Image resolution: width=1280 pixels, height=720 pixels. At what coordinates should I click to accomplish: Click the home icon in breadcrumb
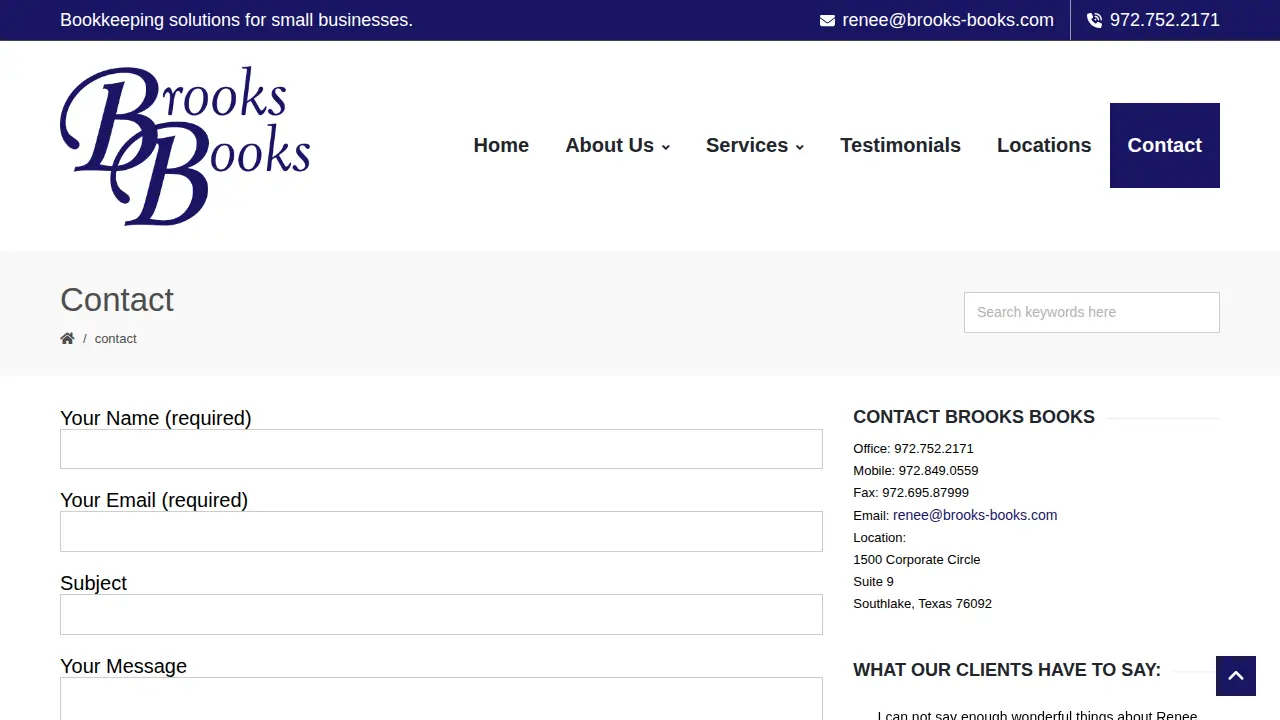tap(67, 338)
